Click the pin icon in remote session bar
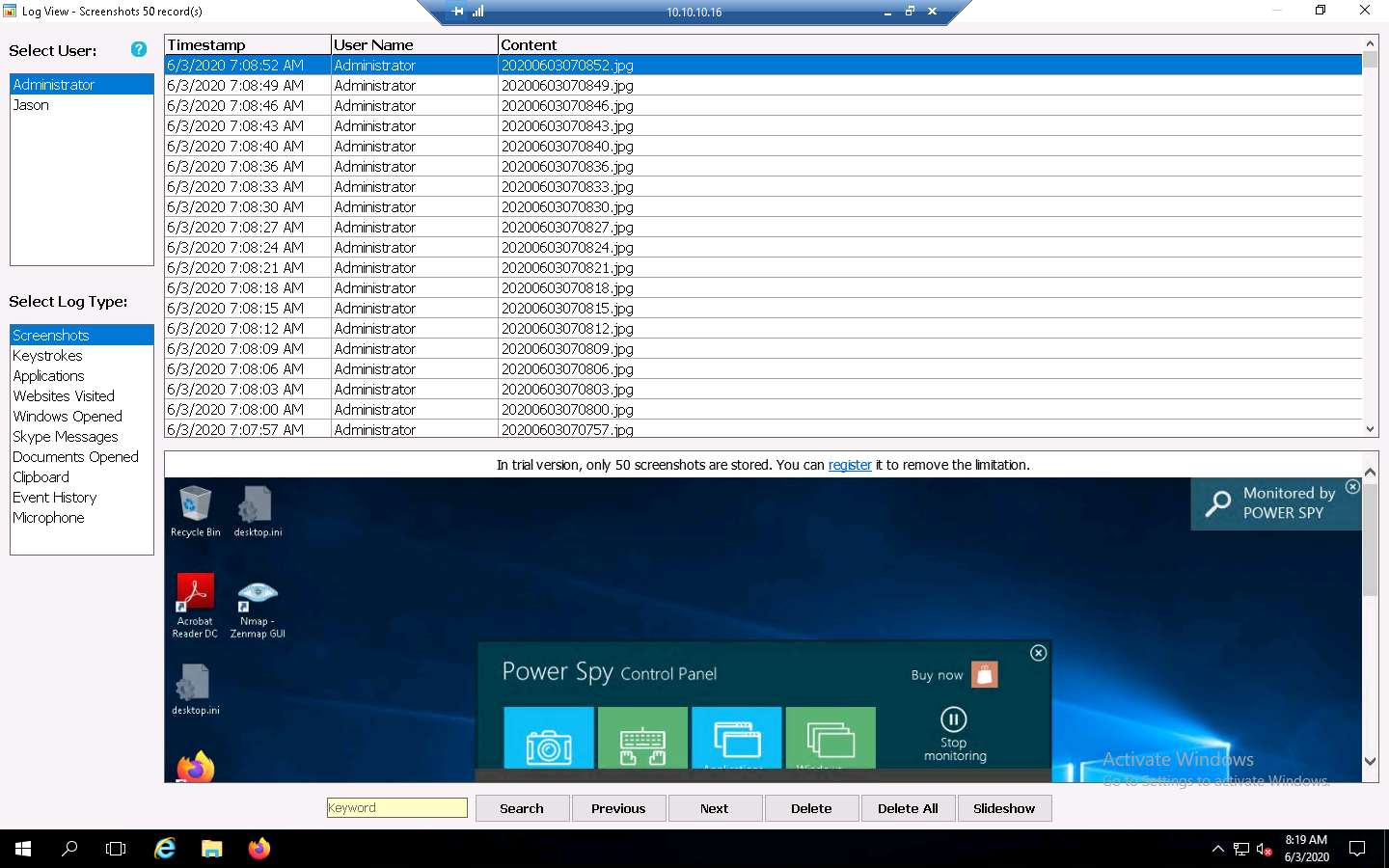The image size is (1389, 868). click(x=457, y=12)
